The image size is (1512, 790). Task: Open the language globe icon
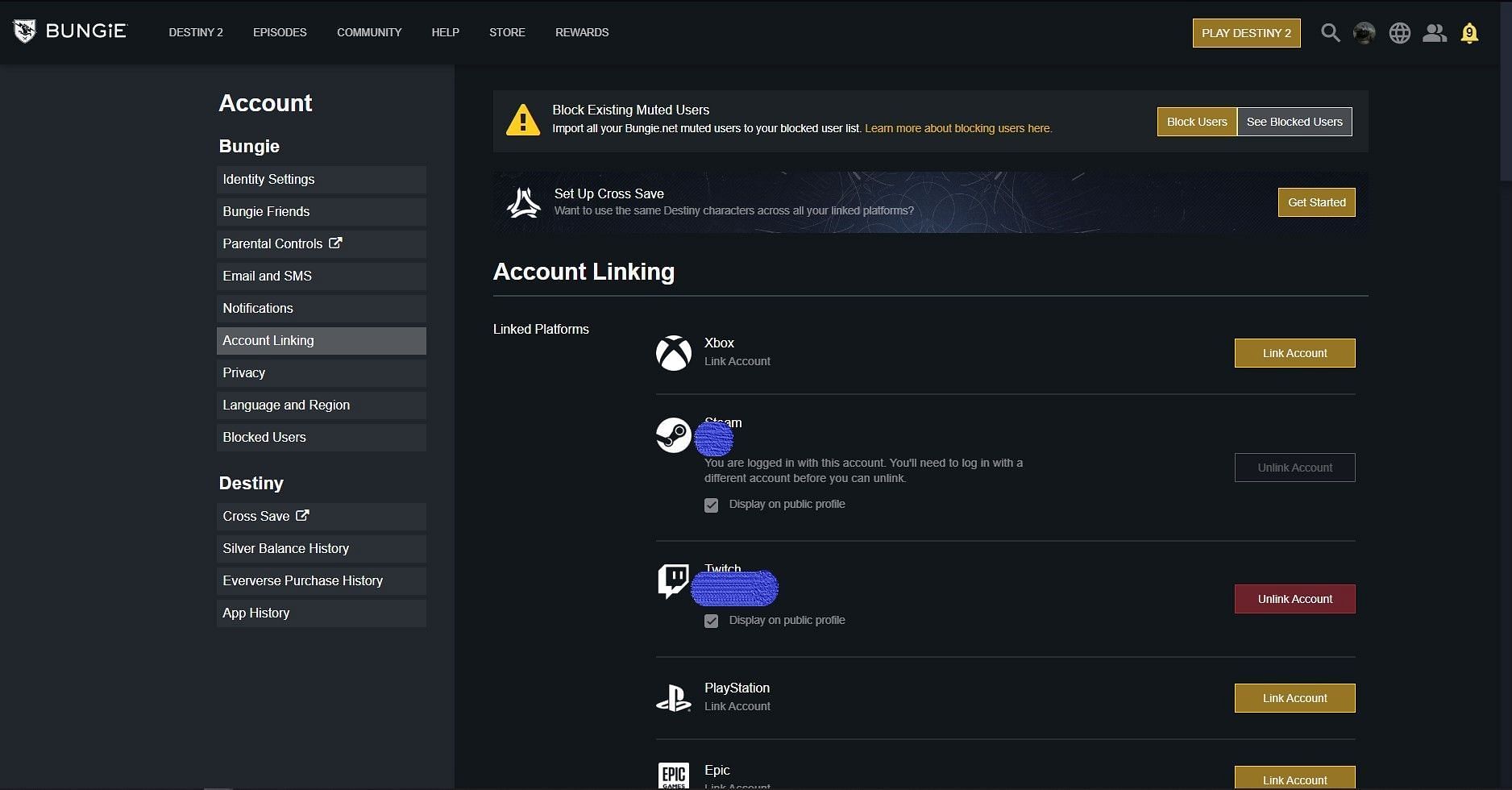1400,33
